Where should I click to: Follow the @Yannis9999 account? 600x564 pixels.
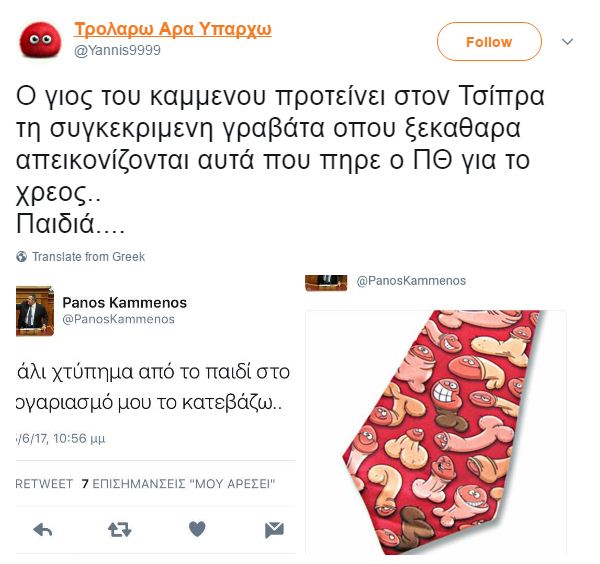click(489, 41)
